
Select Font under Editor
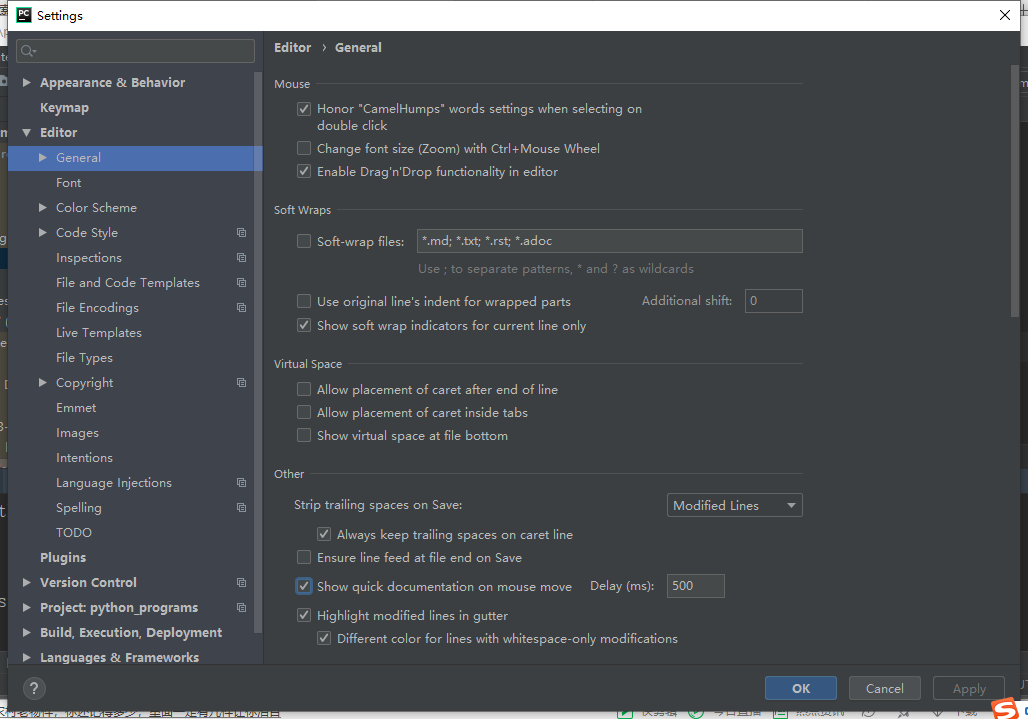[x=69, y=183]
